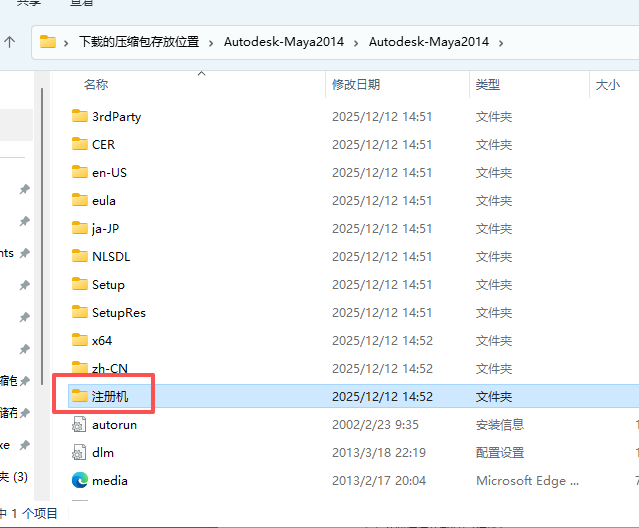Click the 配置设置 type cell of dlm
Screen dimensions: 639x528
tap(500, 453)
